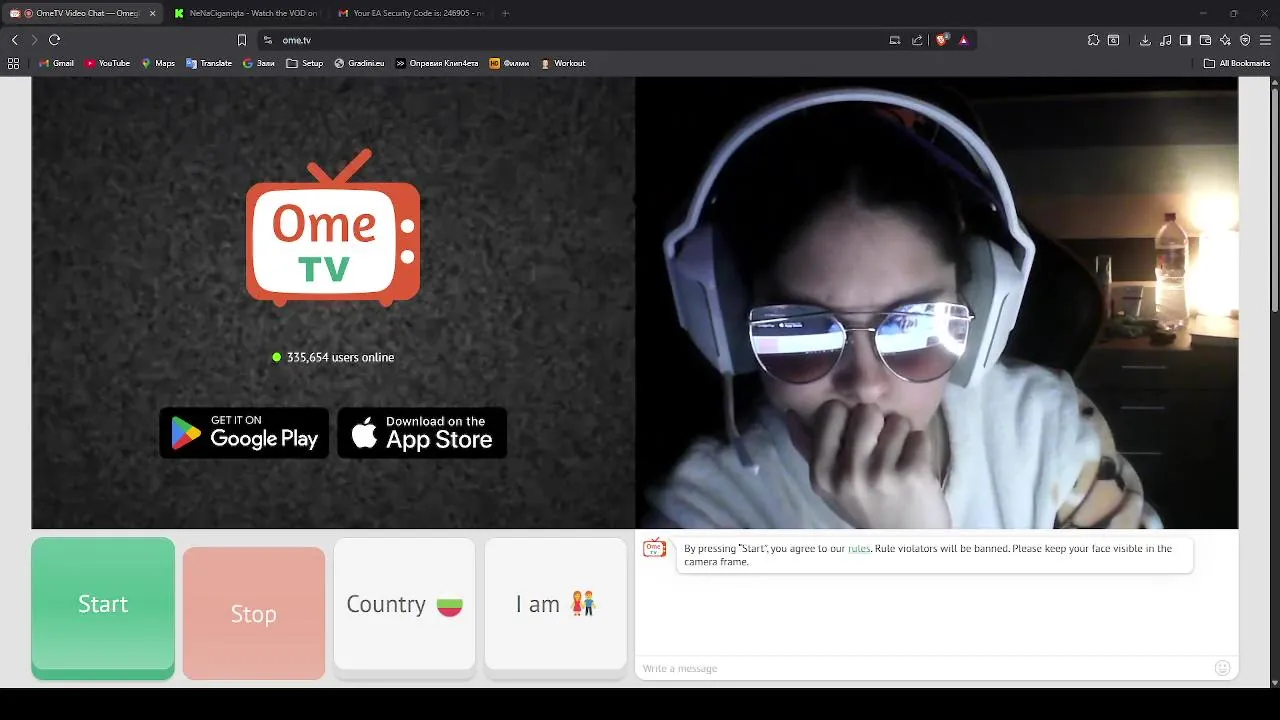Open the Translate bookmark
This screenshot has width=1280, height=720.
coord(209,63)
